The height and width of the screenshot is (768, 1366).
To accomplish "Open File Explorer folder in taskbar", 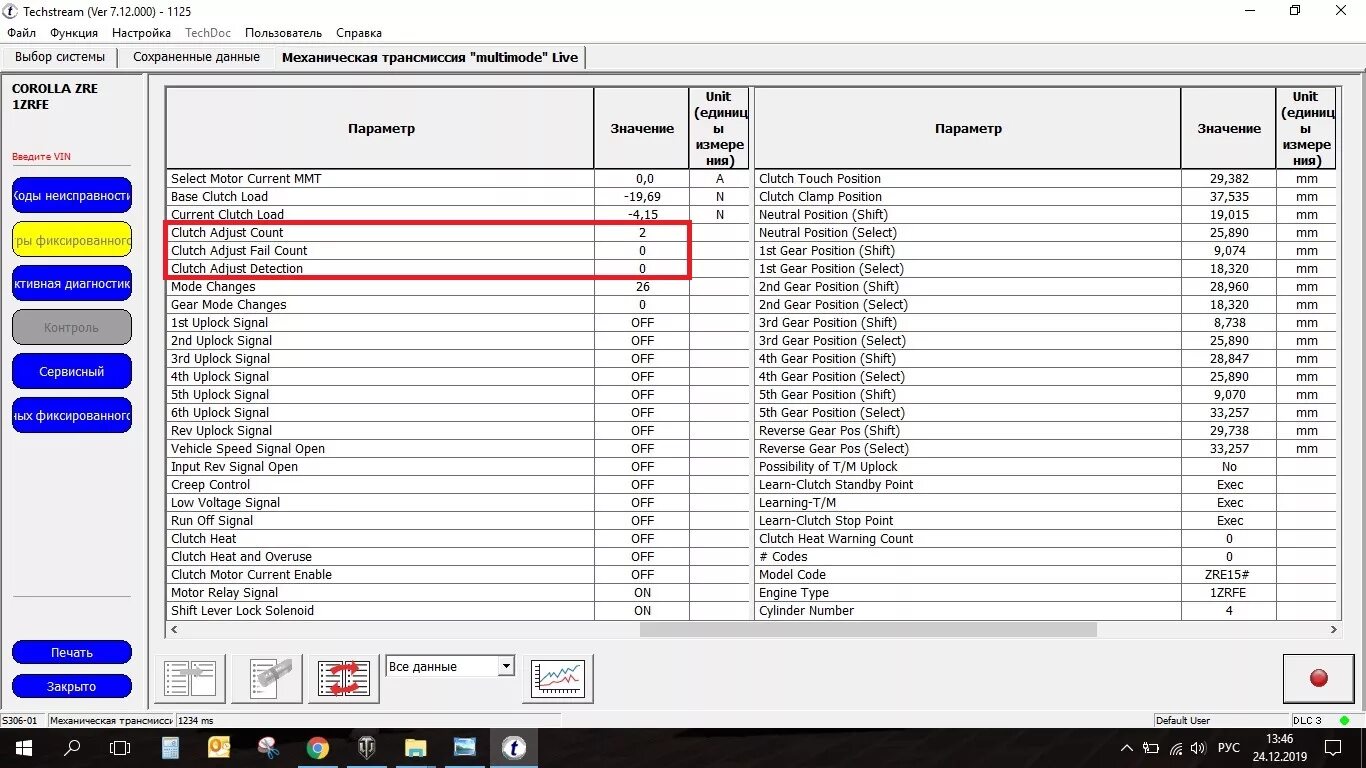I will [x=416, y=748].
